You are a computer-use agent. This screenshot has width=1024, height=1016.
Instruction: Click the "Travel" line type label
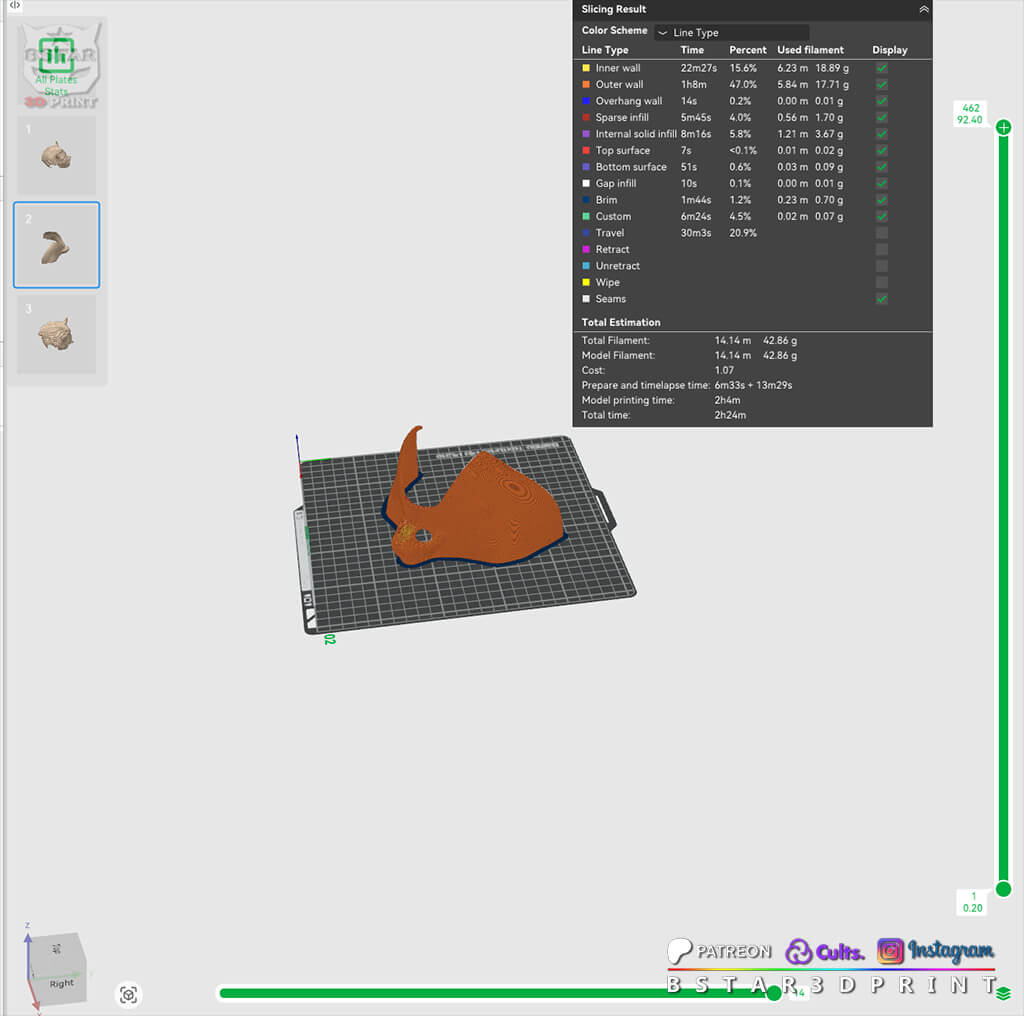pyautogui.click(x=610, y=233)
